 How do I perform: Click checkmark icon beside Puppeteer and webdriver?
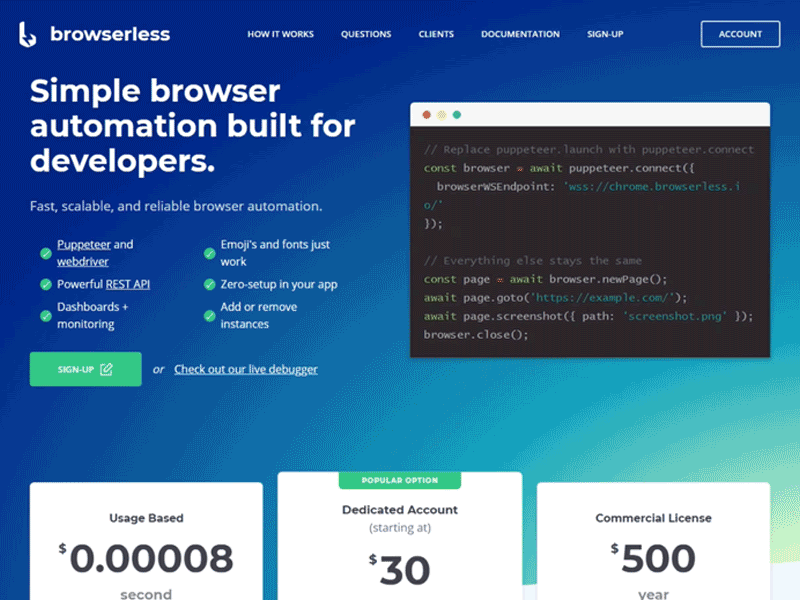click(x=46, y=253)
